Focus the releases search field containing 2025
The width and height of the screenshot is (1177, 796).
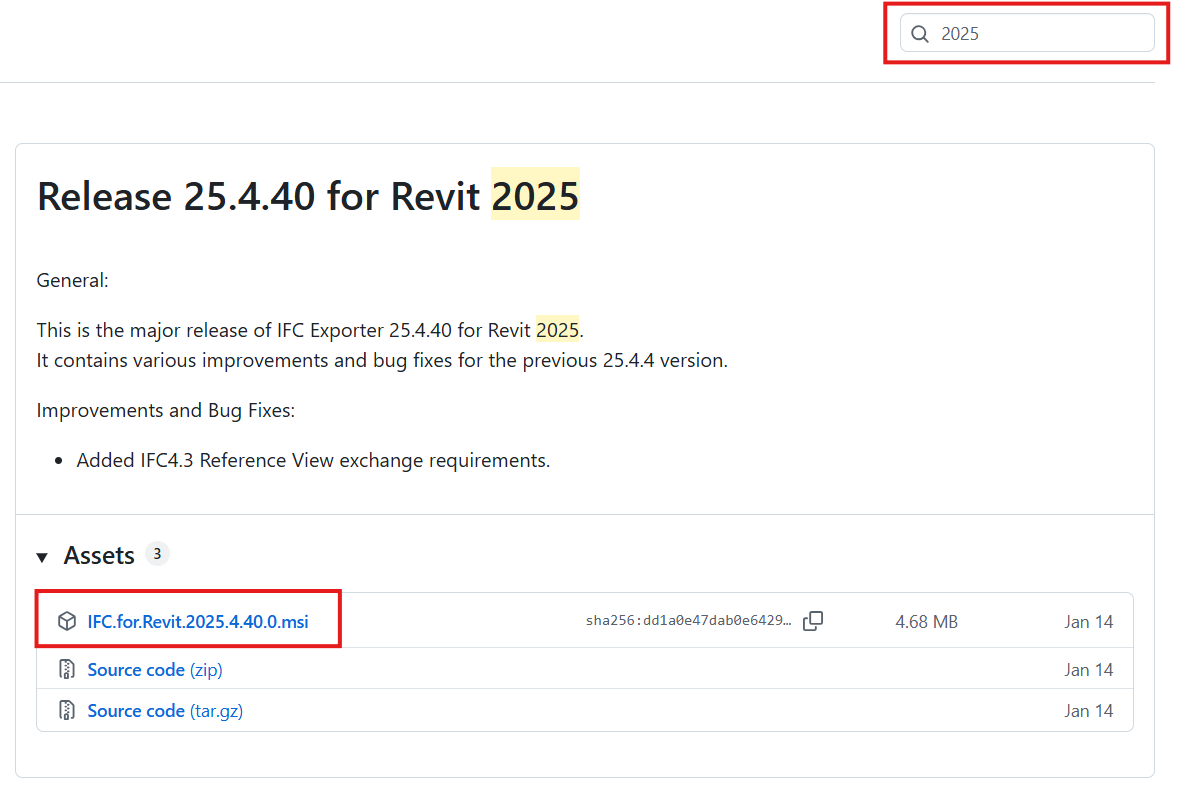[x=1027, y=33]
